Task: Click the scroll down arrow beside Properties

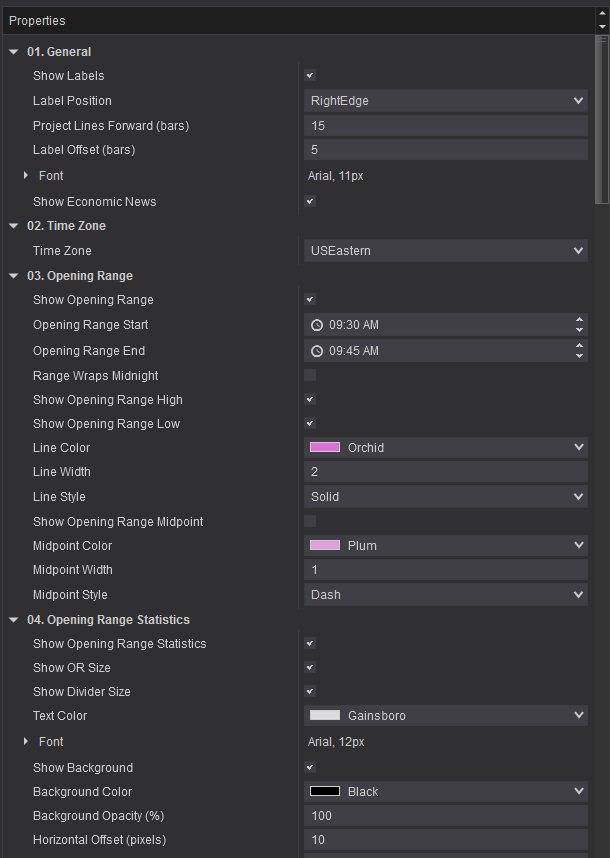Action: pyautogui.click(x=602, y=27)
